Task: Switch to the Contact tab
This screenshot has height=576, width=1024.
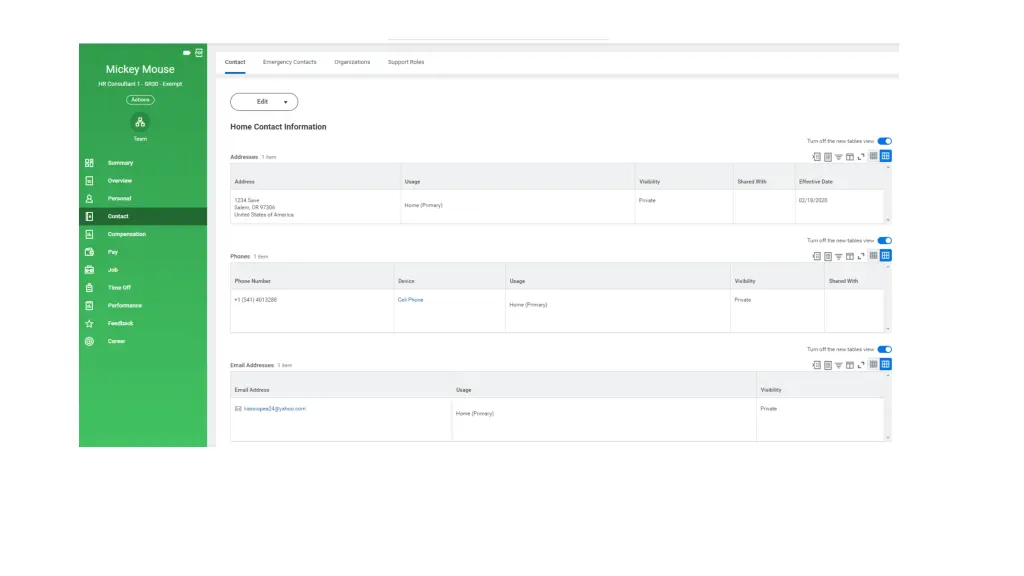Action: click(x=235, y=62)
